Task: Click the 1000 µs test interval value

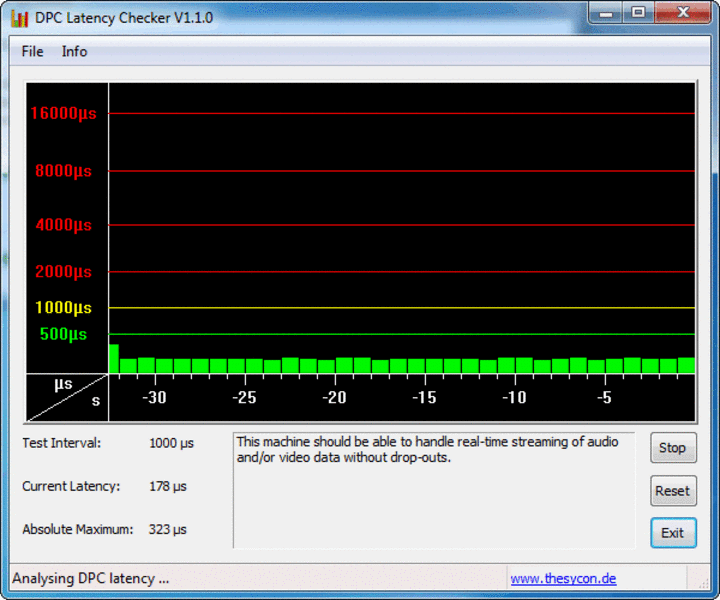Action: (x=171, y=443)
